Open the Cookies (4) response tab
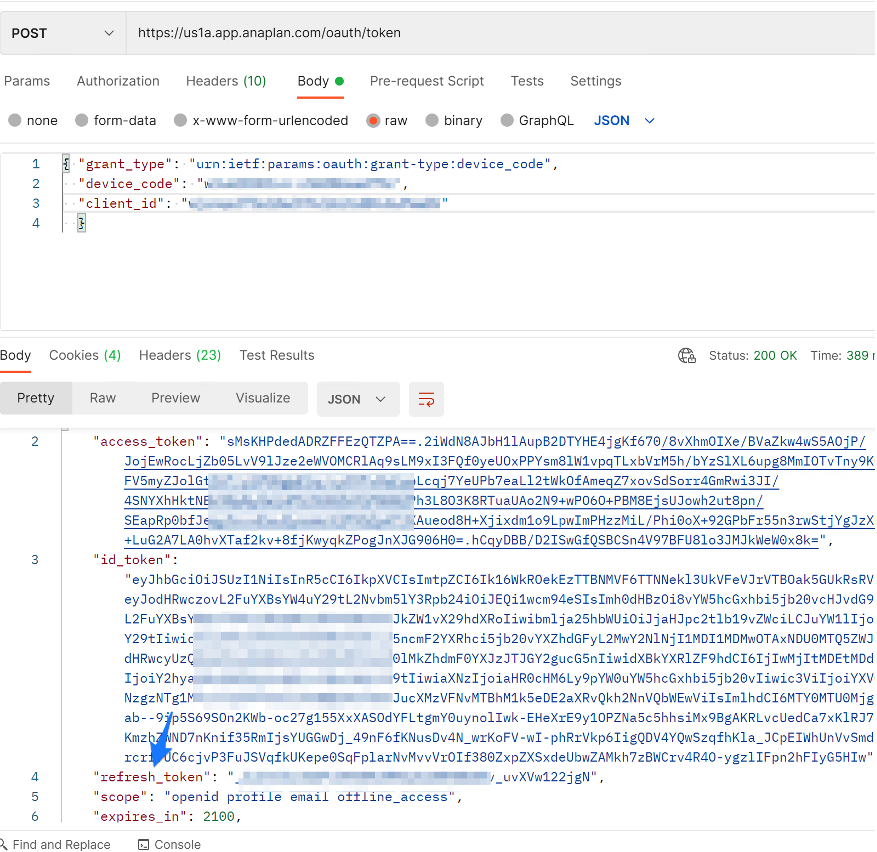877x852 pixels. point(85,355)
